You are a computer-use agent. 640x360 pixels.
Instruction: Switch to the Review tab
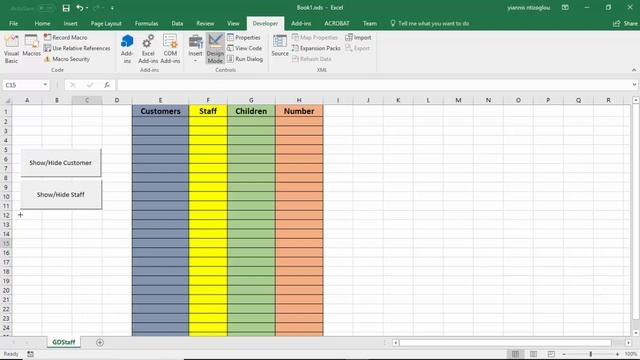(x=205, y=24)
